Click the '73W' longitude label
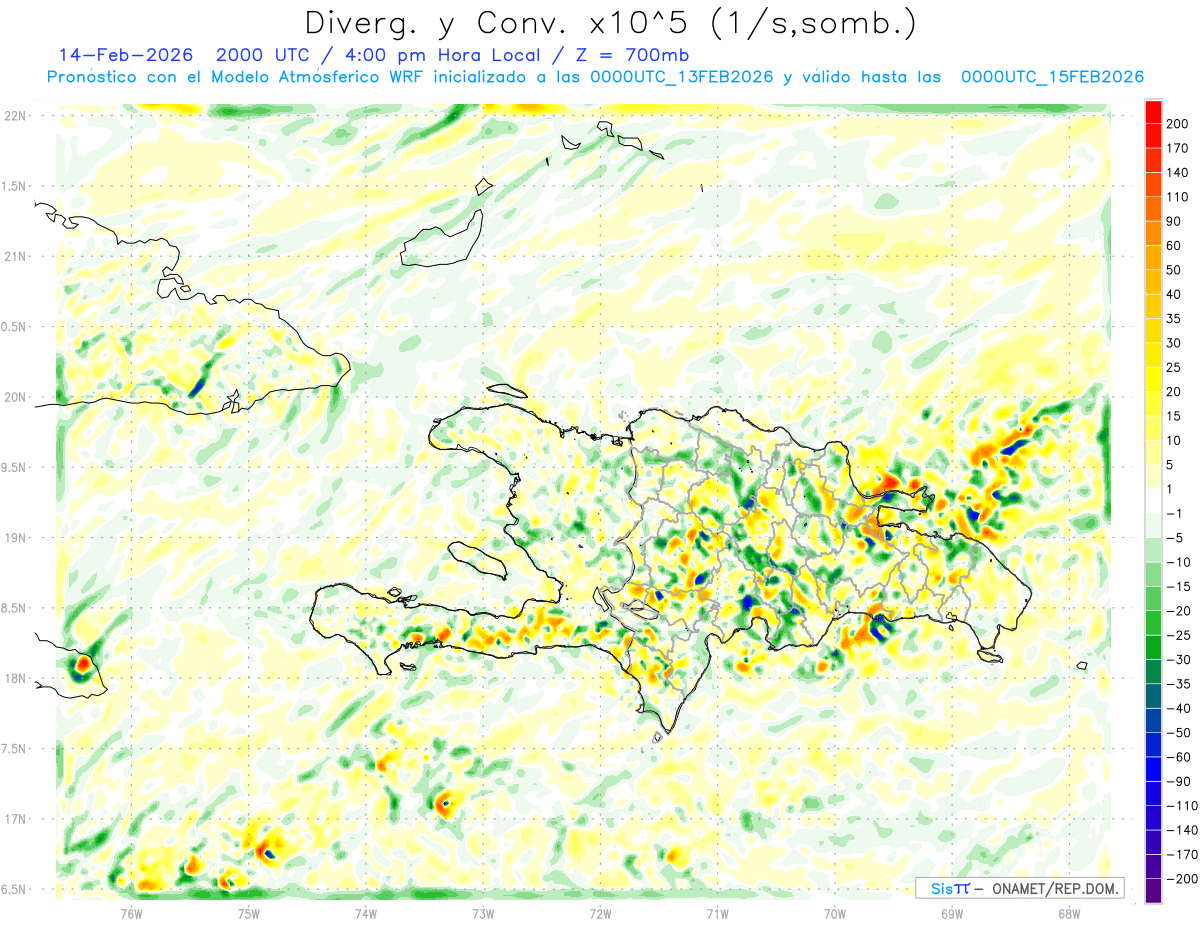 click(483, 913)
